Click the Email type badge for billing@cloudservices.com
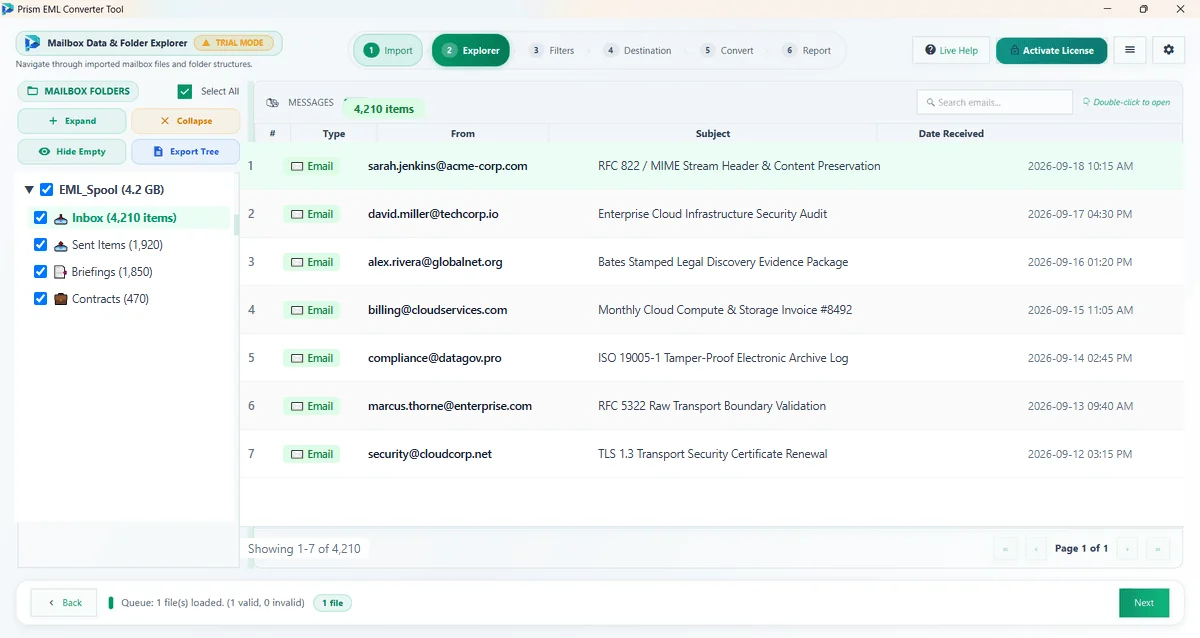The height and width of the screenshot is (638, 1200). [312, 310]
